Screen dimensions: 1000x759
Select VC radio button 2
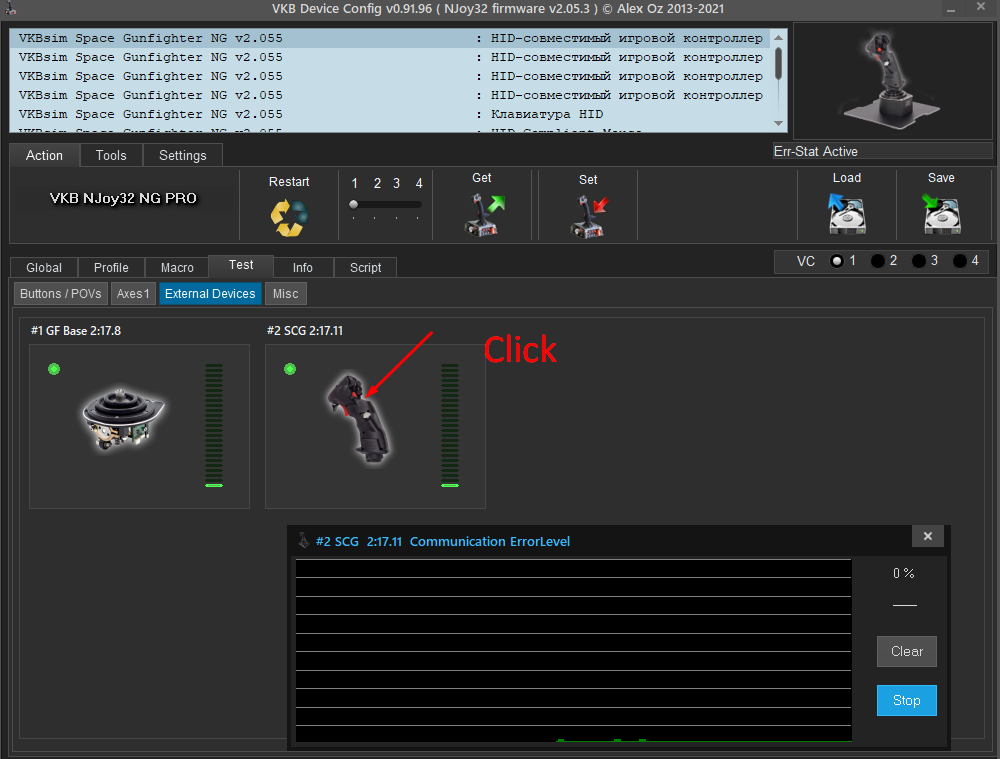point(878,261)
